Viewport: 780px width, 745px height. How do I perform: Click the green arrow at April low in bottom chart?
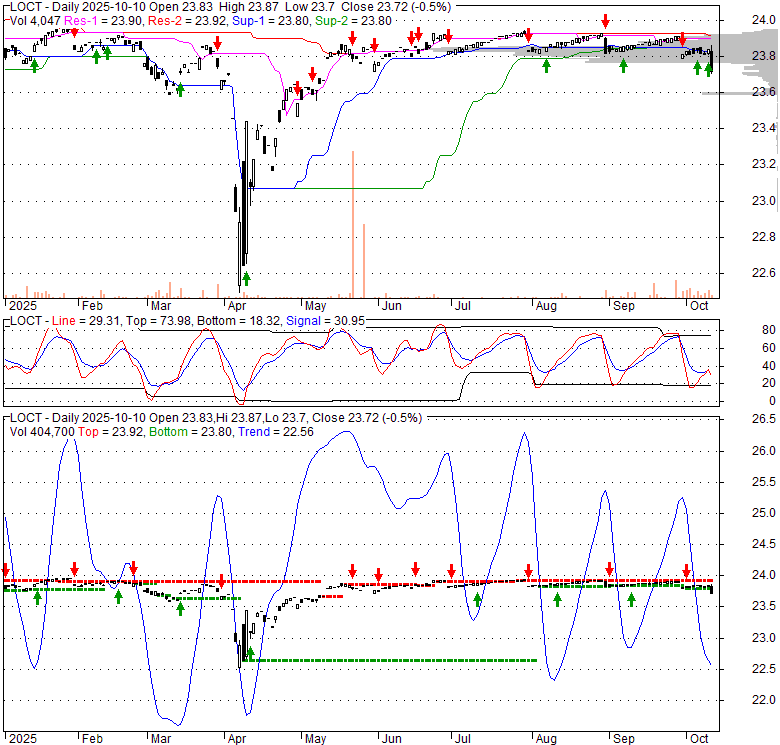[x=250, y=653]
